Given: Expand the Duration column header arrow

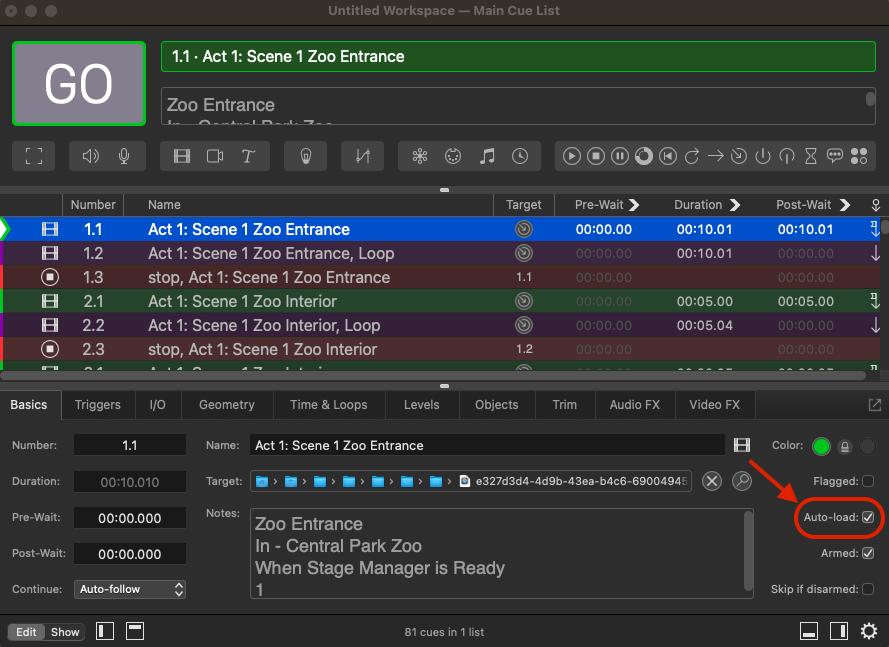Looking at the screenshot, I should [735, 205].
